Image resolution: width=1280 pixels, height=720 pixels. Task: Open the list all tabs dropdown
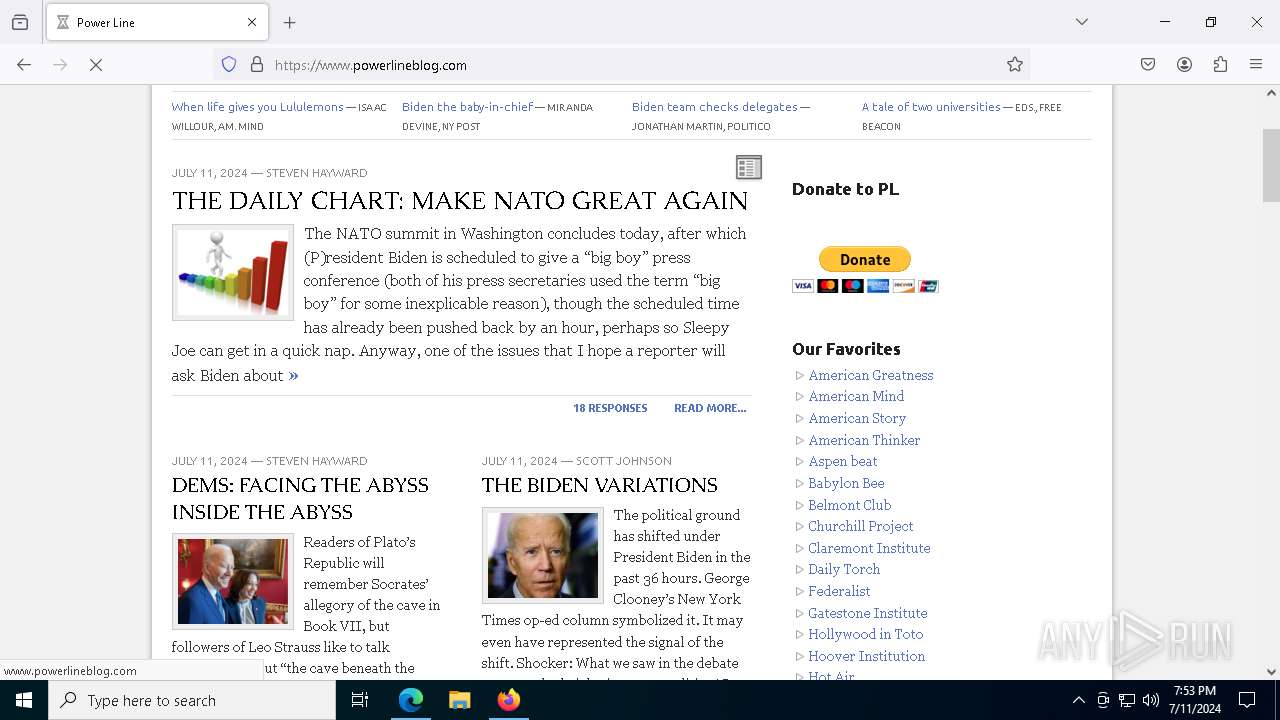[1081, 22]
